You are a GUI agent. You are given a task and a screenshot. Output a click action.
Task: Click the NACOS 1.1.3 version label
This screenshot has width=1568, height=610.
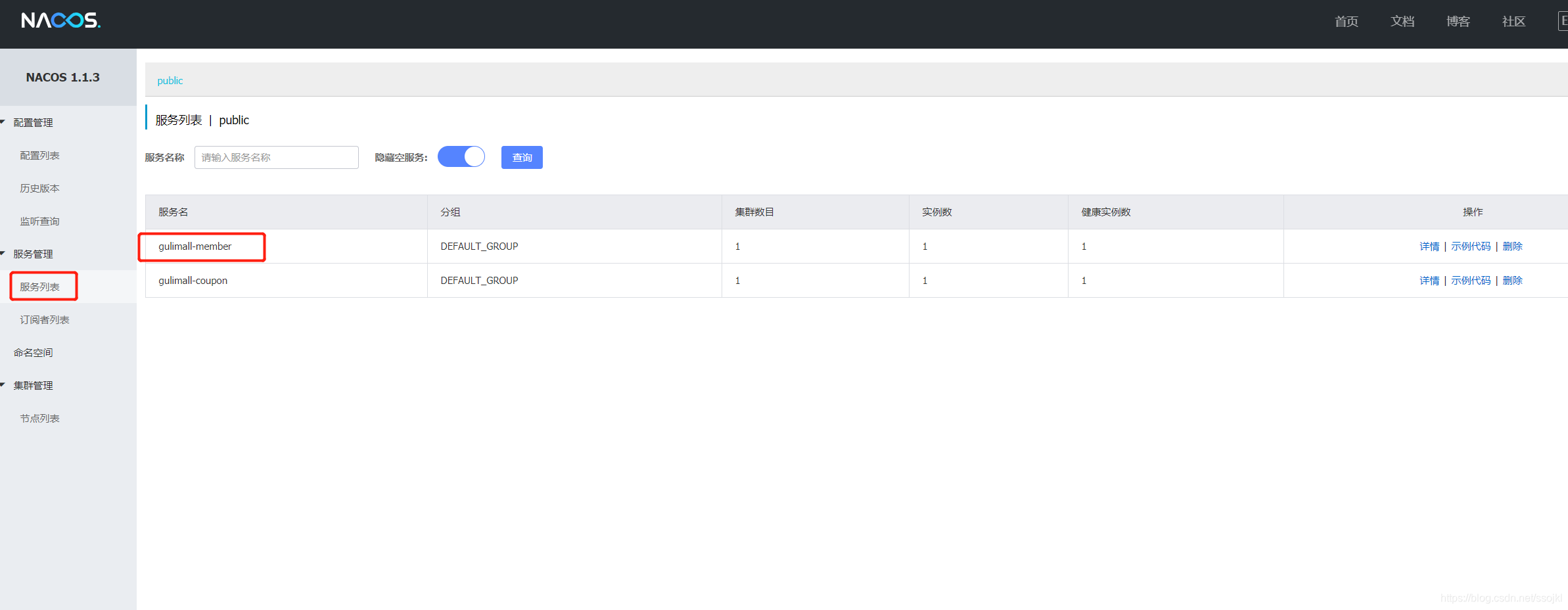coord(63,77)
